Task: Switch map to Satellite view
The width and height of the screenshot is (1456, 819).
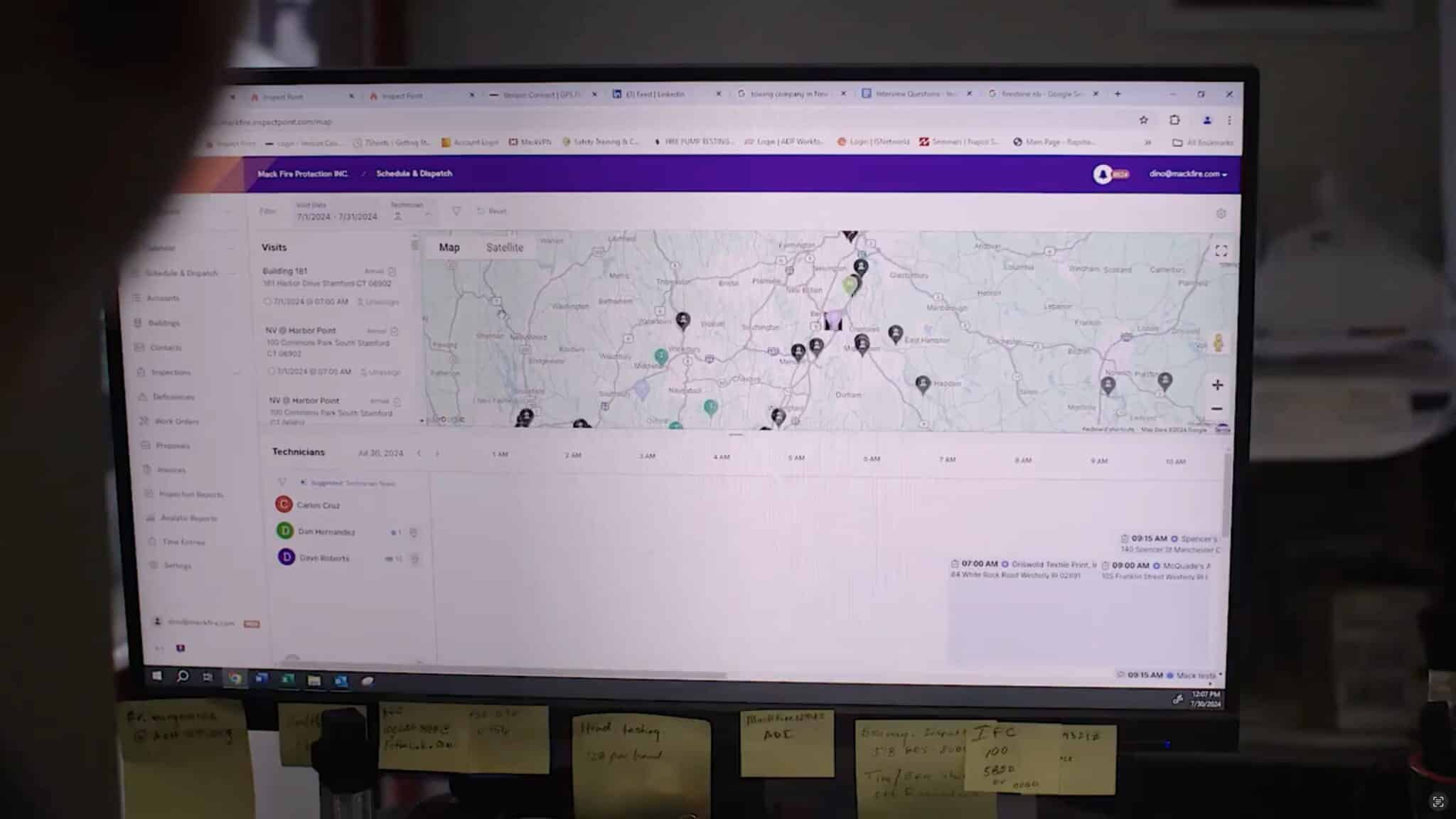Action: 504,247
